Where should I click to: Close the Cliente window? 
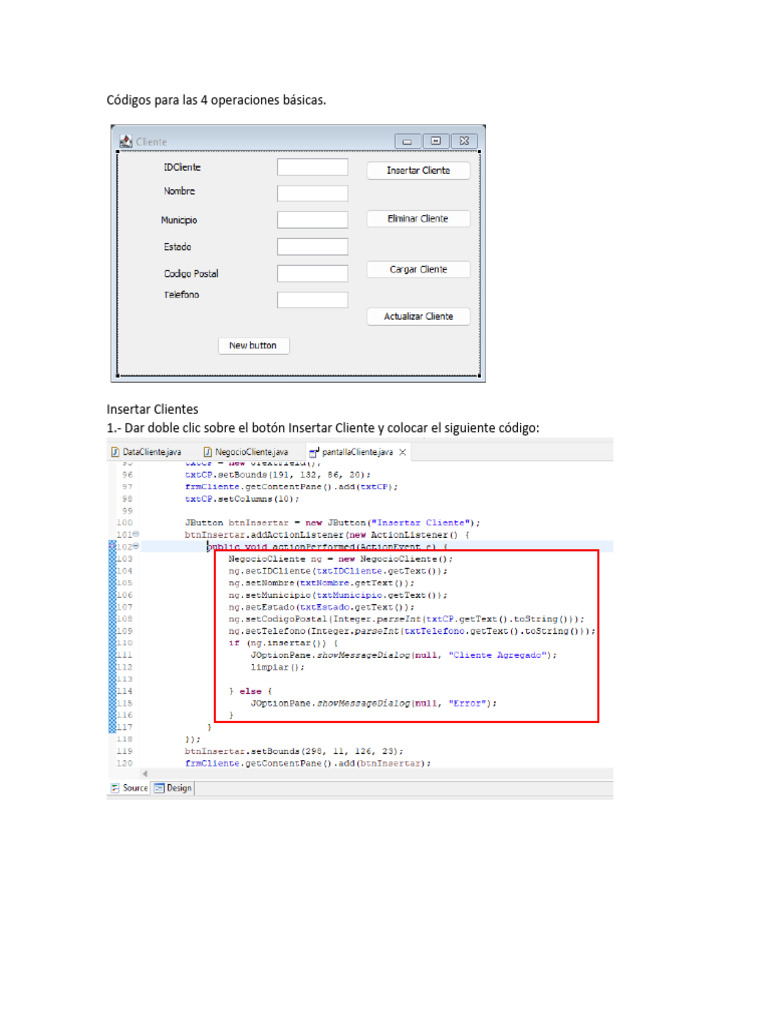pos(464,141)
